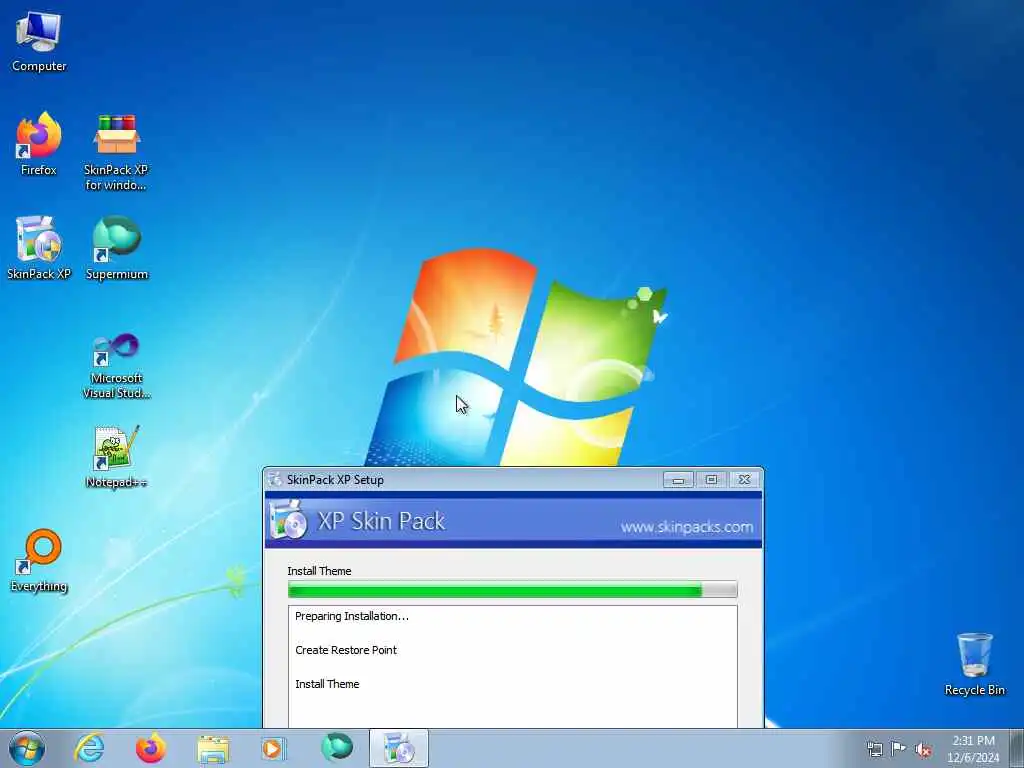This screenshot has width=1024, height=768.
Task: Click the XP Skin Pack disc logo
Action: click(289, 520)
